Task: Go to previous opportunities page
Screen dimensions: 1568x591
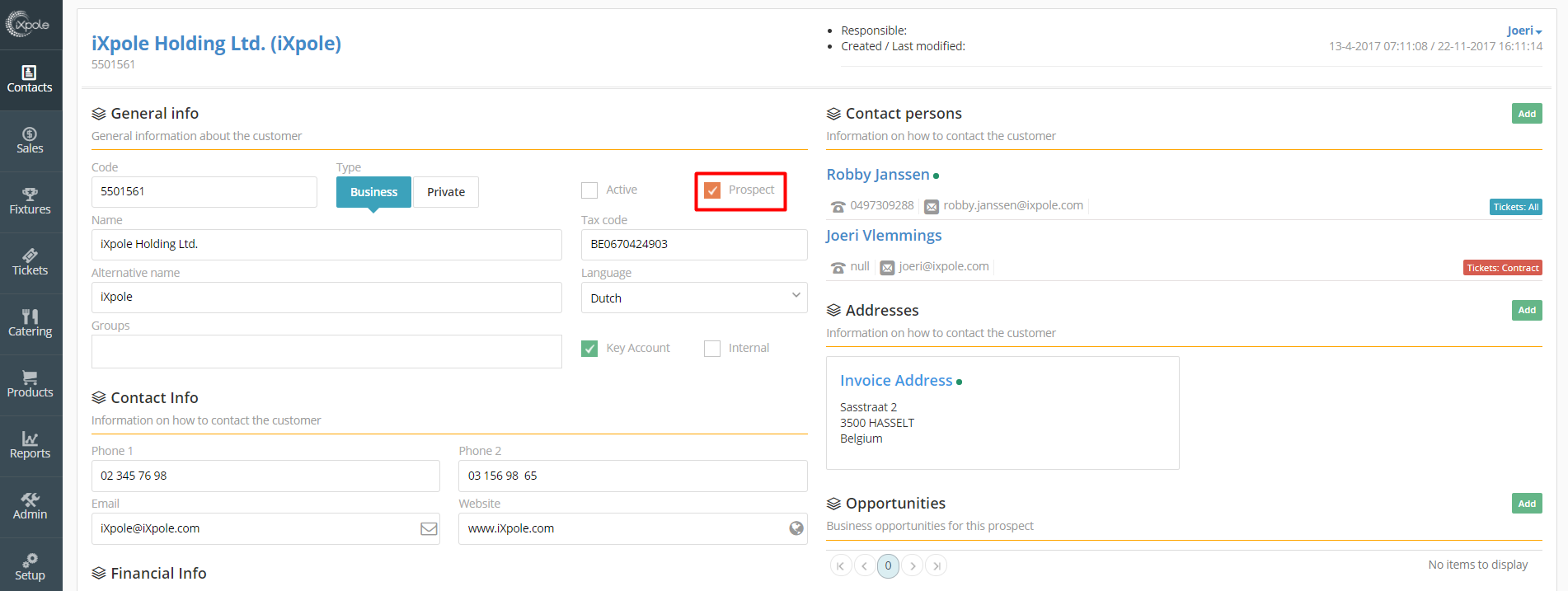Action: coord(864,565)
